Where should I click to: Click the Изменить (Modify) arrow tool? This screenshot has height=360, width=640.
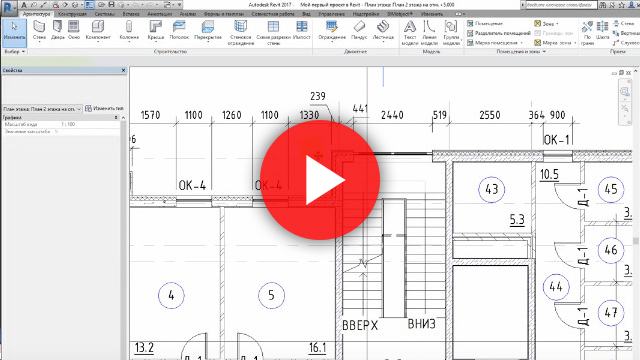(14, 31)
